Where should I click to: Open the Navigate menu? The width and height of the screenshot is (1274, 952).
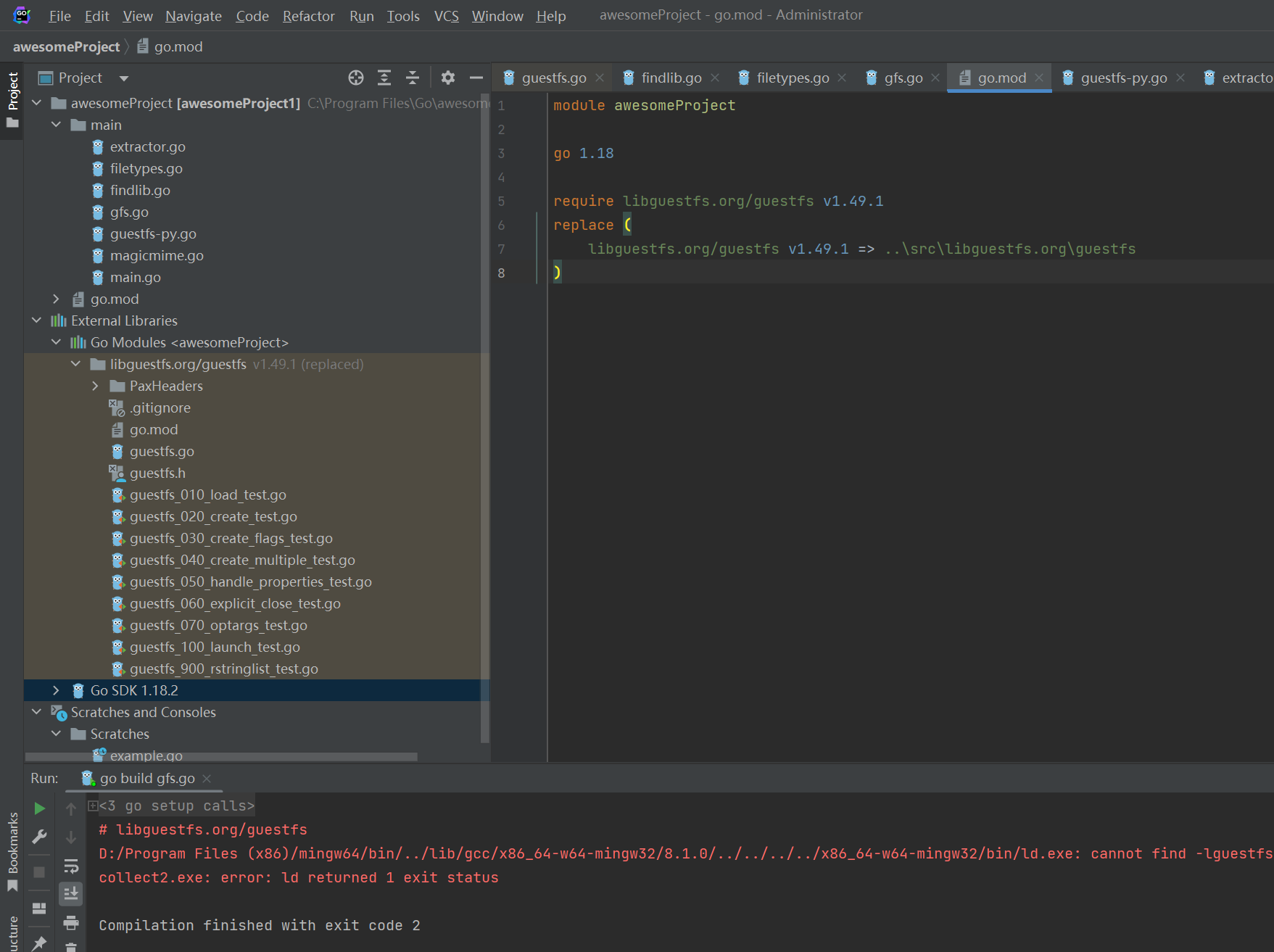coord(194,16)
